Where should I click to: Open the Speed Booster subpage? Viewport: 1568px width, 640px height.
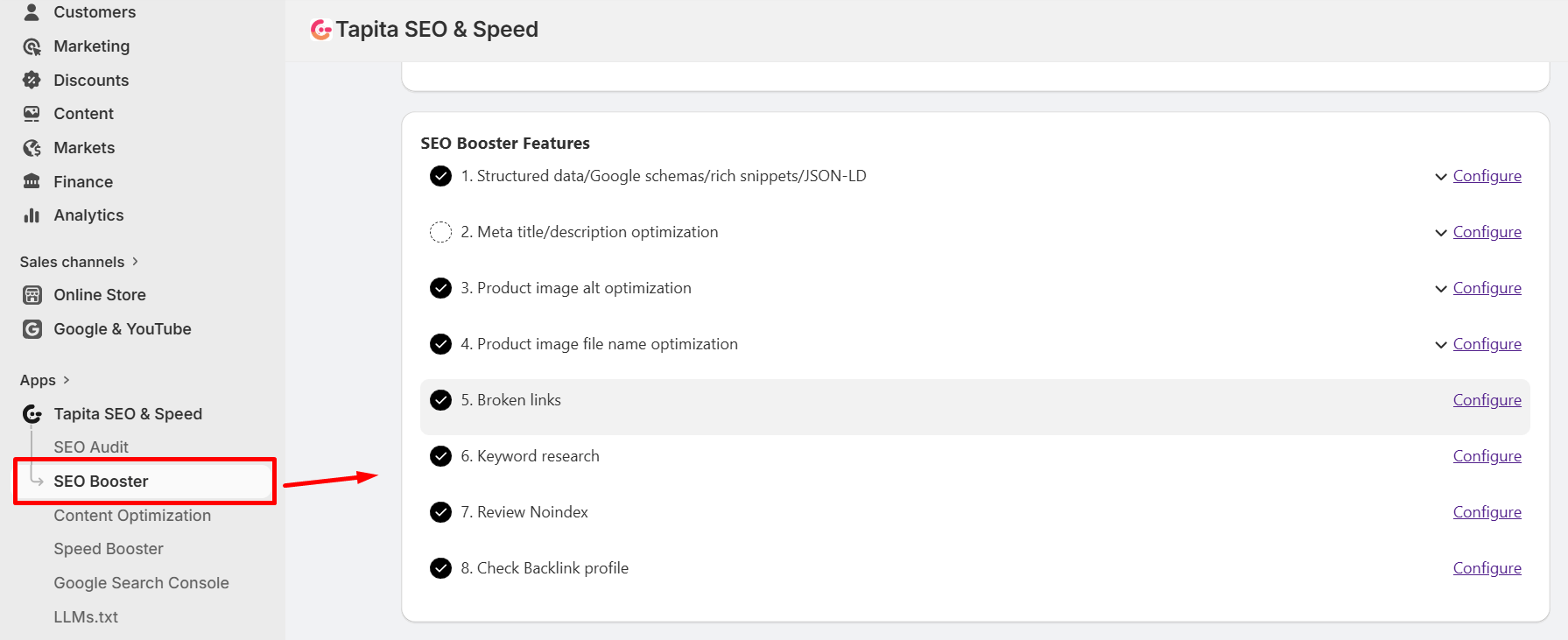109,549
